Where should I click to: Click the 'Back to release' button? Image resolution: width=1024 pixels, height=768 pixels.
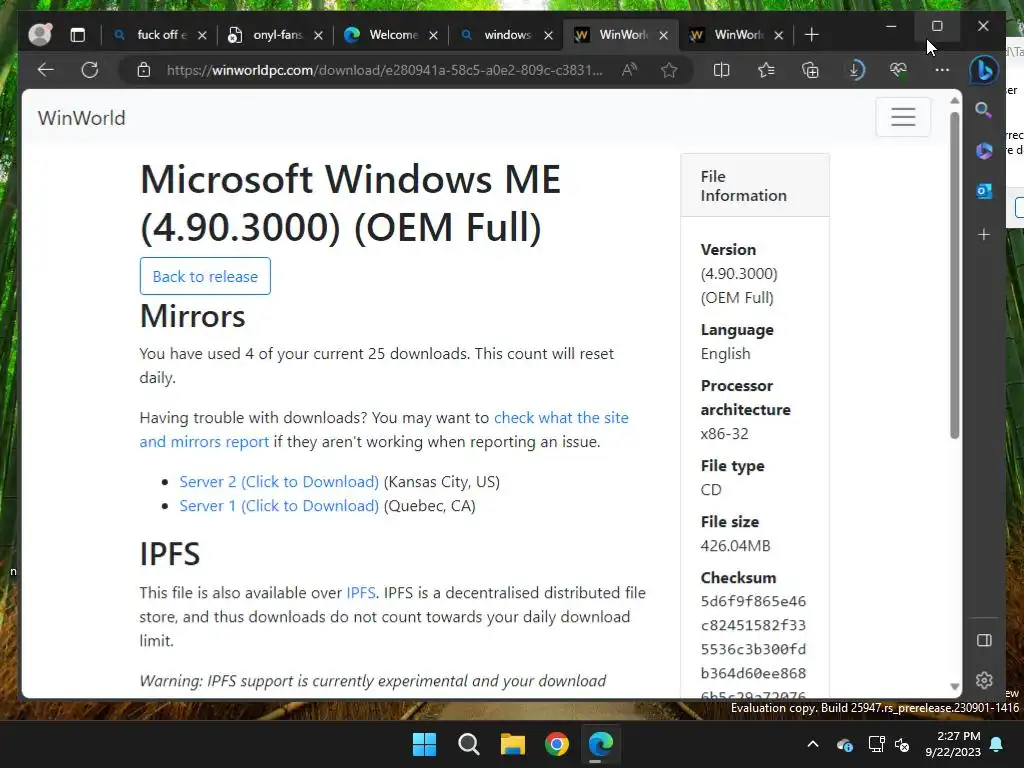205,276
